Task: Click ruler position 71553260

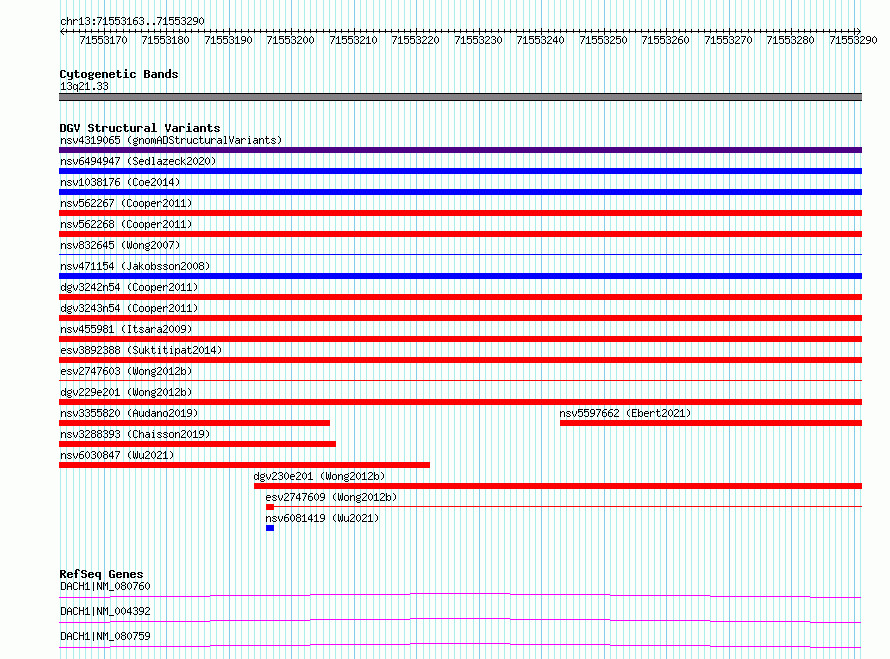Action: (x=665, y=40)
